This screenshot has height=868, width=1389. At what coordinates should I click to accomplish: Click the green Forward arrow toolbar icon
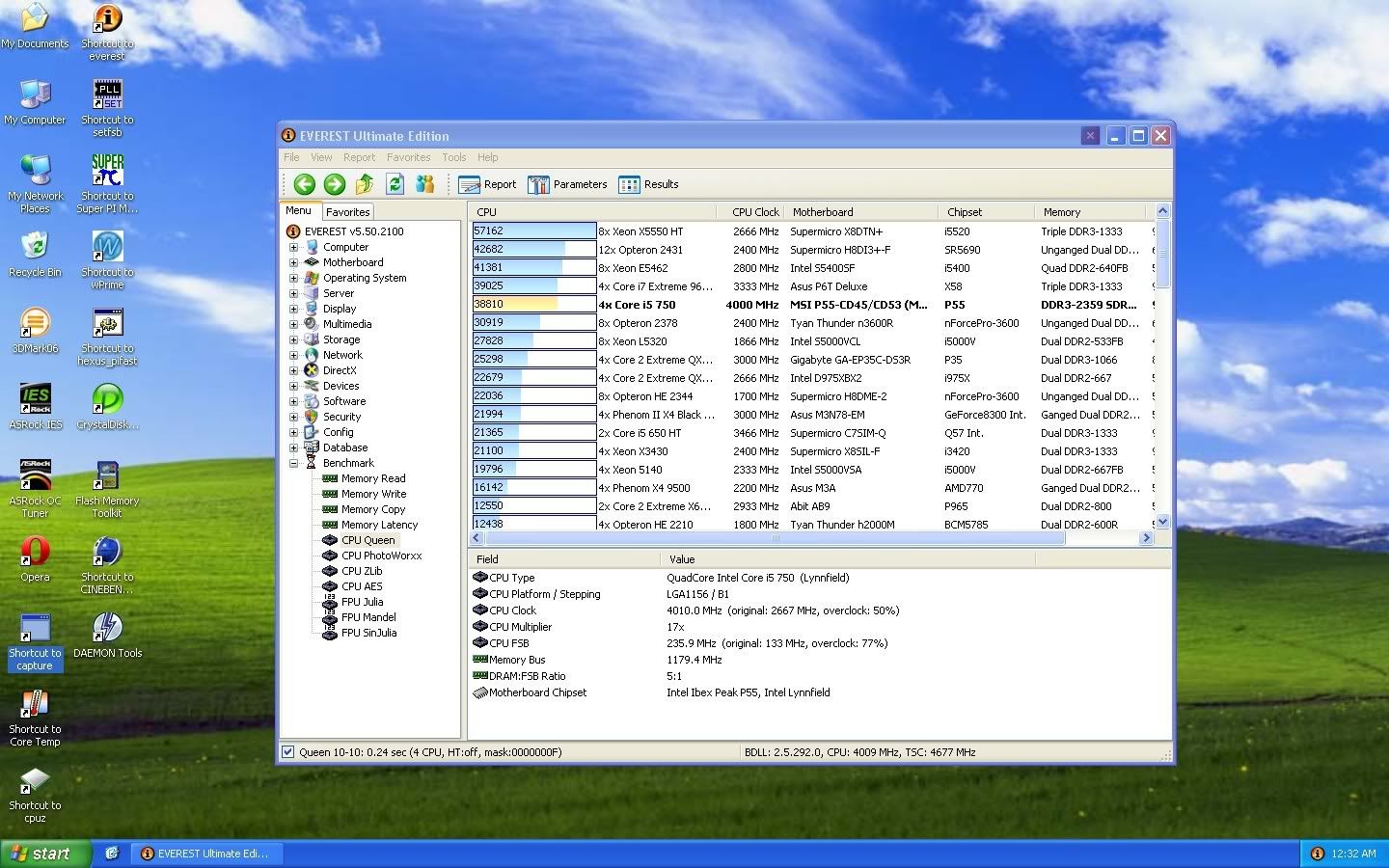tap(335, 184)
